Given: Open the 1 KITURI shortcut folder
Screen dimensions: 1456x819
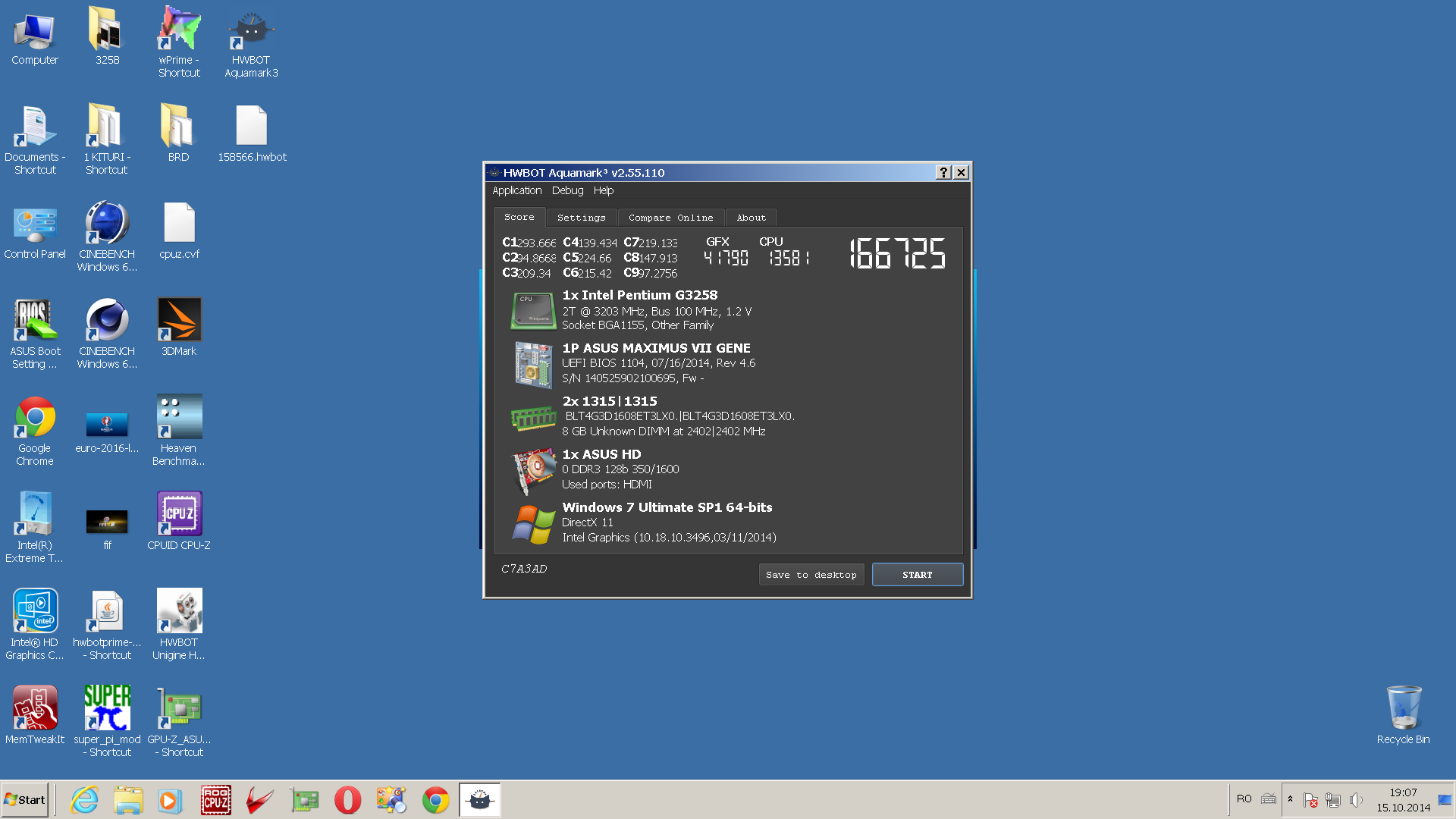Looking at the screenshot, I should click(x=107, y=140).
